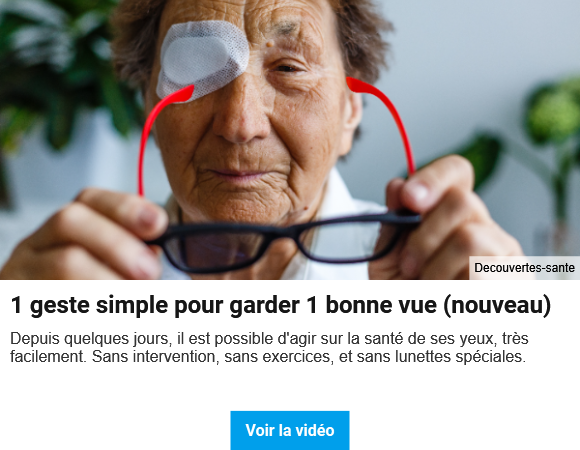Click the second description line about lunettes spéciales

268,357
